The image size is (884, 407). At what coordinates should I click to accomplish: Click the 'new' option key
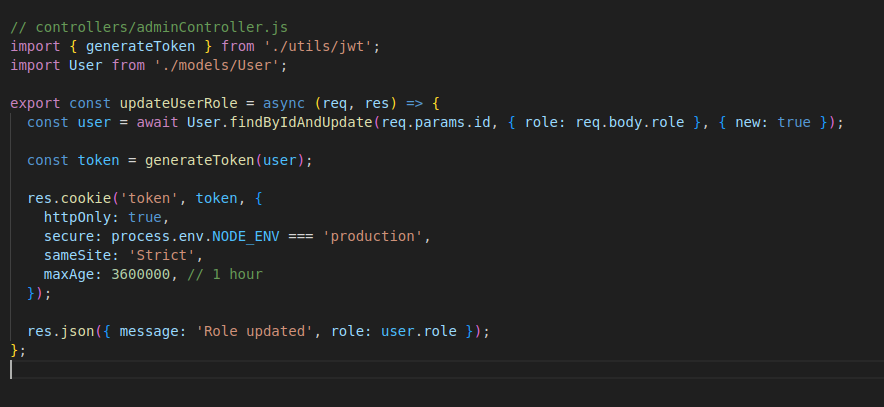click(748, 122)
